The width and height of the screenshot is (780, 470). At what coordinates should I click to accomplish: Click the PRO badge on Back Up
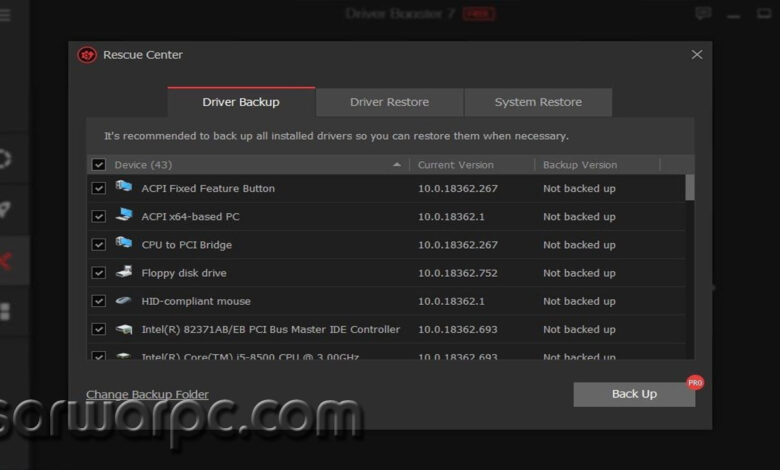pos(695,382)
